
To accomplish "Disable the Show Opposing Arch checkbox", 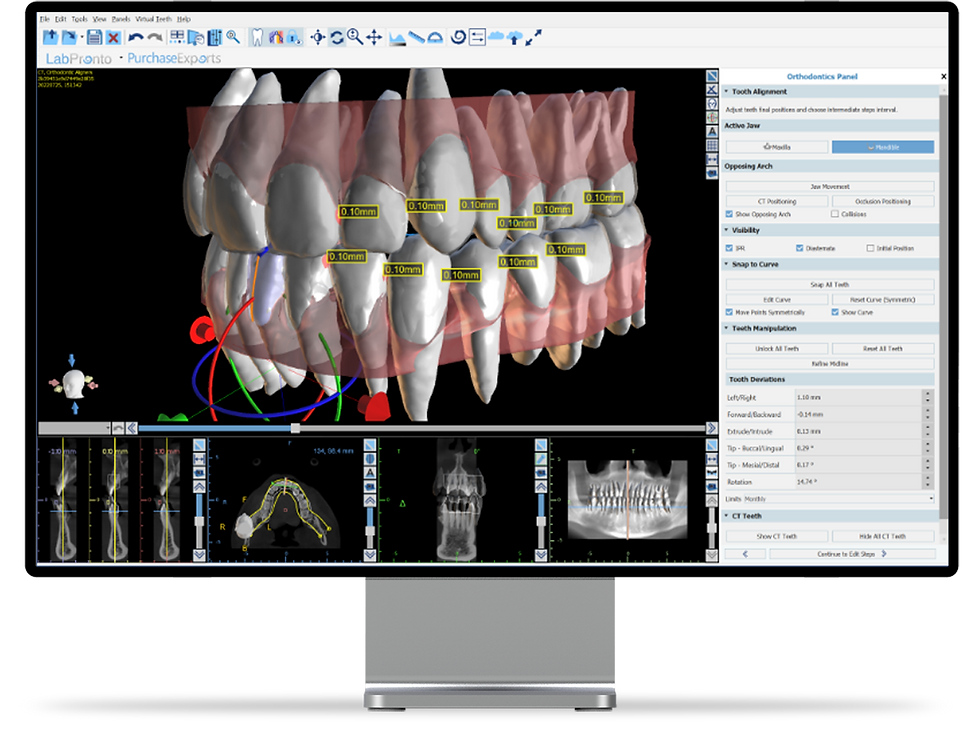I will tap(729, 214).
